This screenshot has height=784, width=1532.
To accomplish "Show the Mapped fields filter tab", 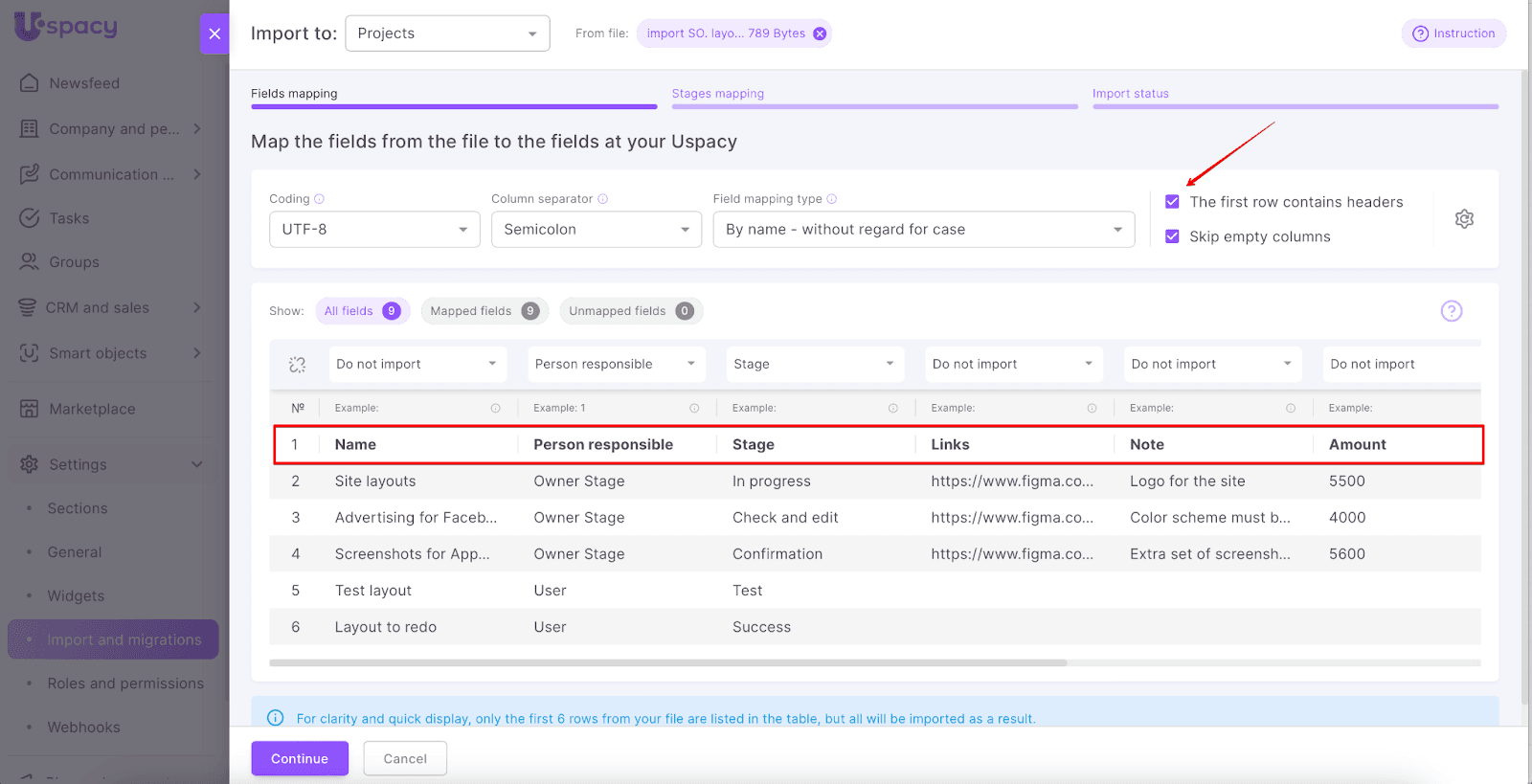I will point(484,311).
